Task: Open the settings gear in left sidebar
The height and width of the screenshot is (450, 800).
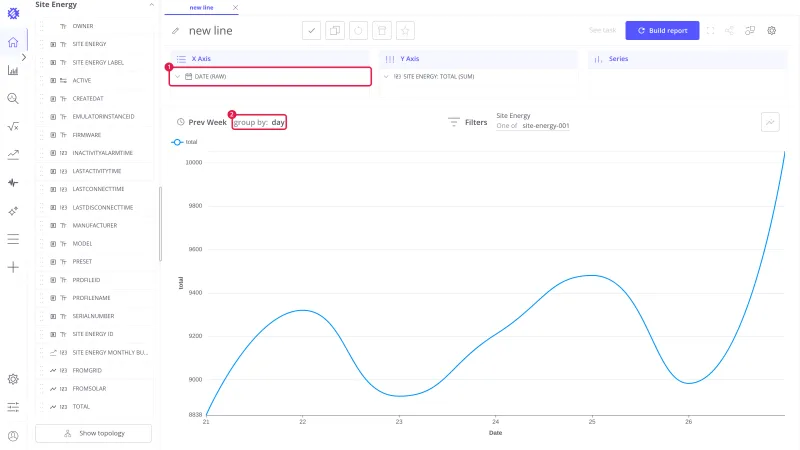Action: 13,379
